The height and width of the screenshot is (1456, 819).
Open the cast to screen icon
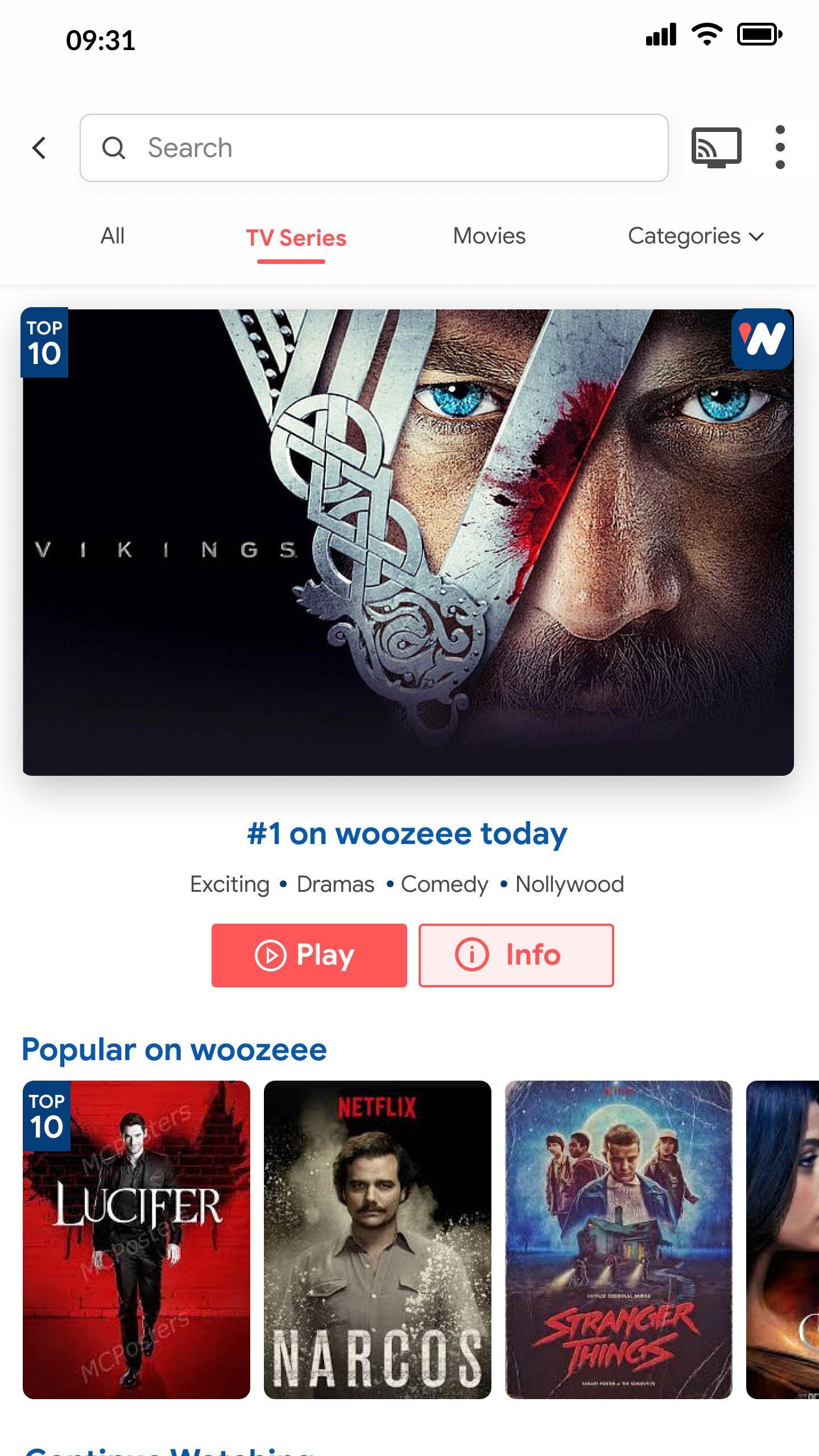[716, 147]
